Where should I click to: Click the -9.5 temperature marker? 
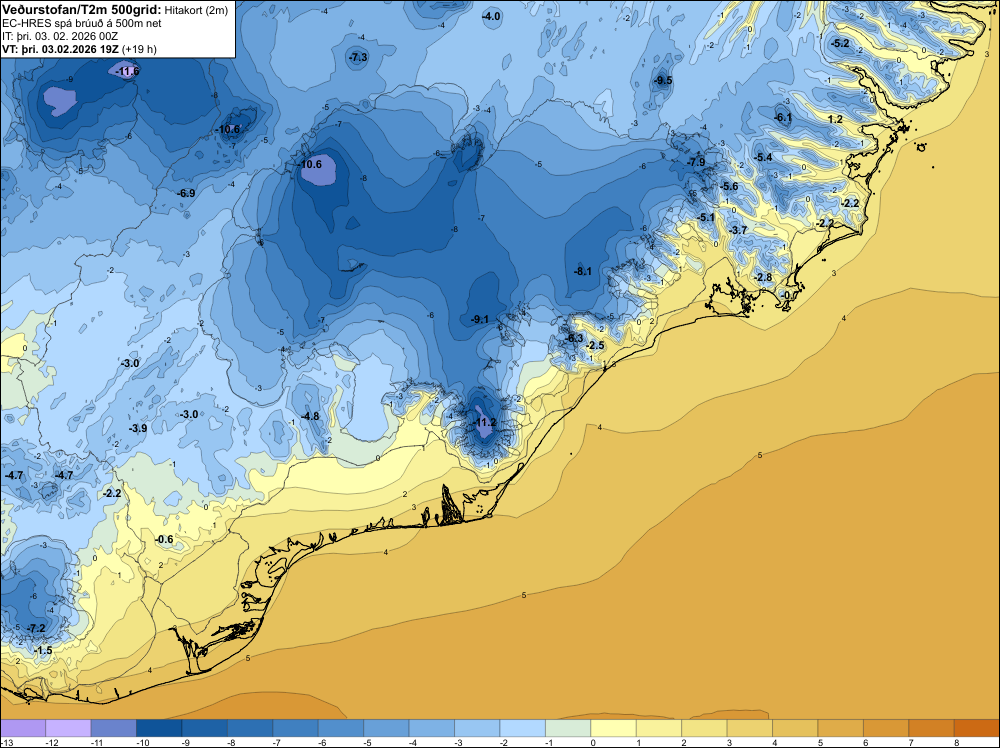(663, 80)
